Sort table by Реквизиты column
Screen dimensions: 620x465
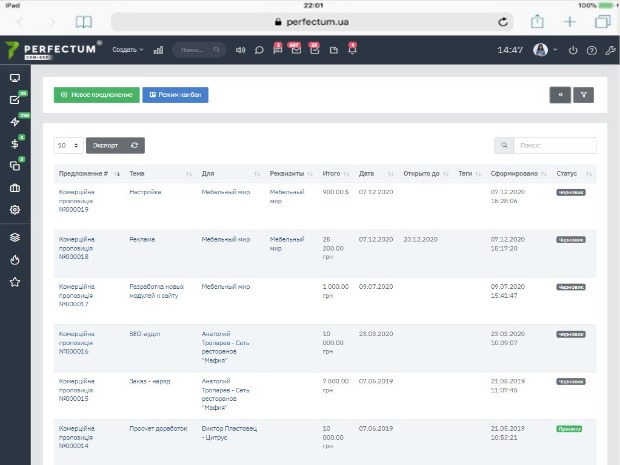tap(291, 174)
